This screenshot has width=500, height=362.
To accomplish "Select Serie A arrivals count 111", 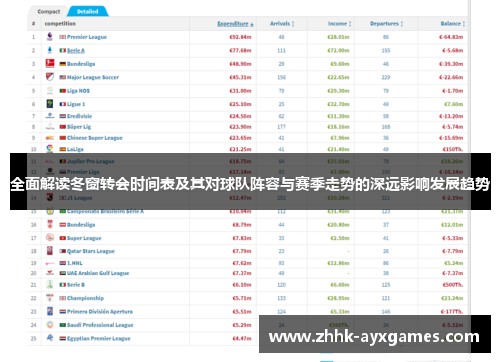I will point(282,51).
